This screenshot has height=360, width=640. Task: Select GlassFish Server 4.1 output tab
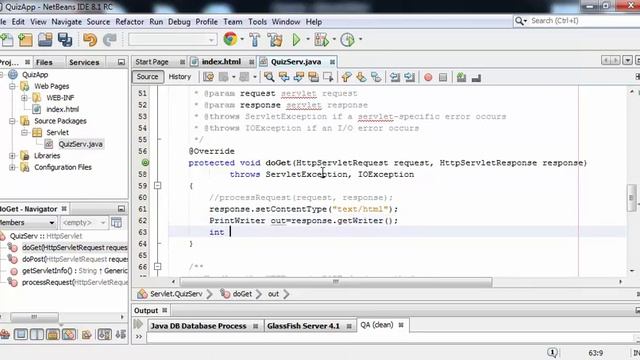tap(303, 326)
